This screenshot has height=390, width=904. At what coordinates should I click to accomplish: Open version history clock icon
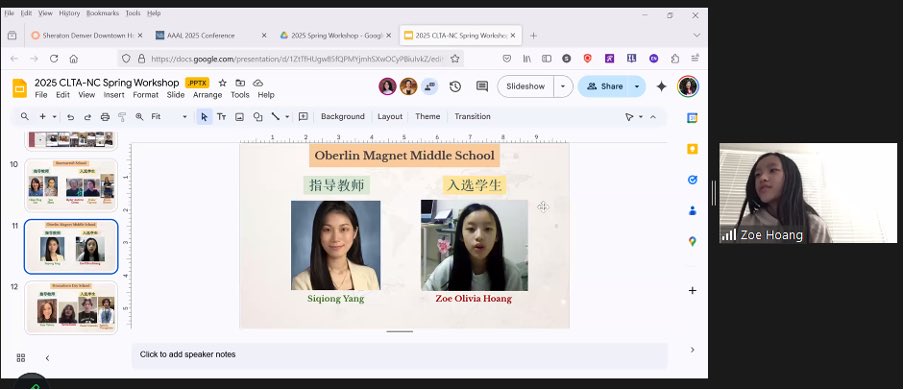455,87
